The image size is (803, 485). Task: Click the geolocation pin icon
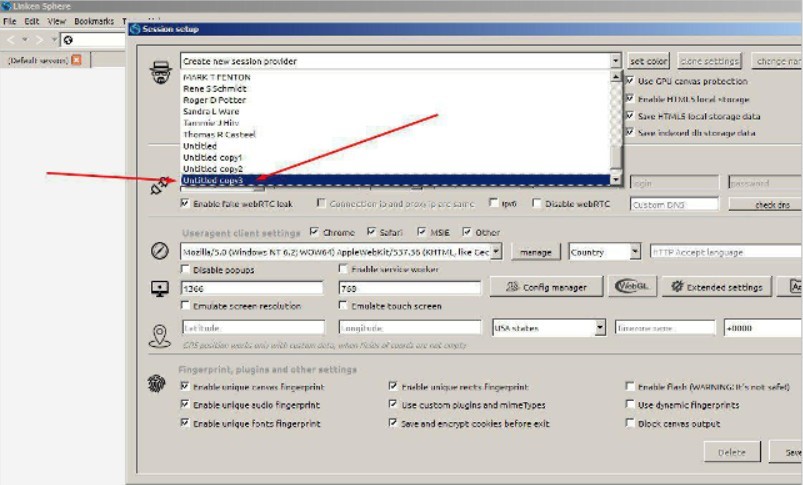[158, 335]
